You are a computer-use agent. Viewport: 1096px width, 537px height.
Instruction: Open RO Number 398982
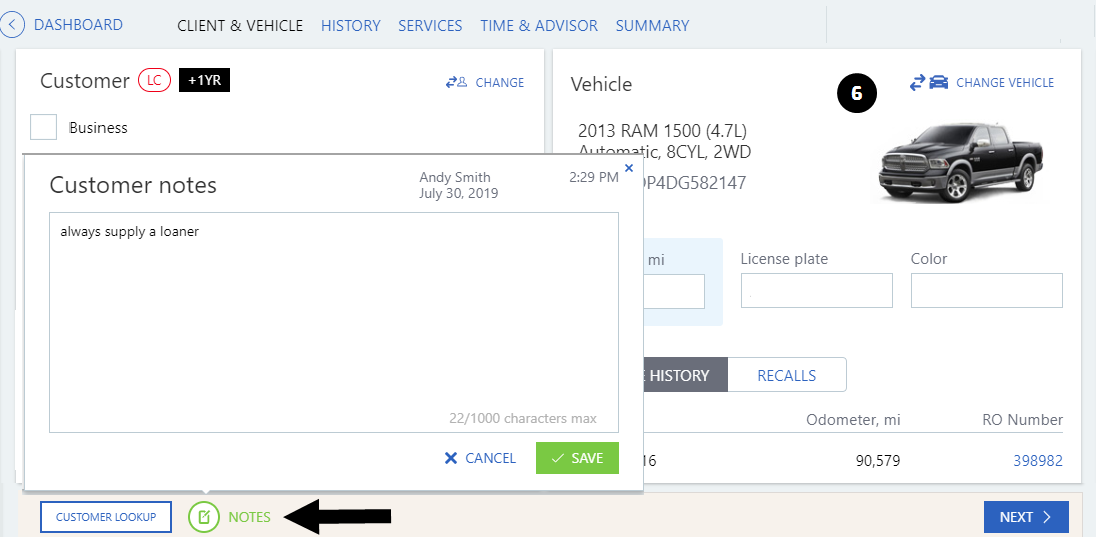click(x=1038, y=461)
